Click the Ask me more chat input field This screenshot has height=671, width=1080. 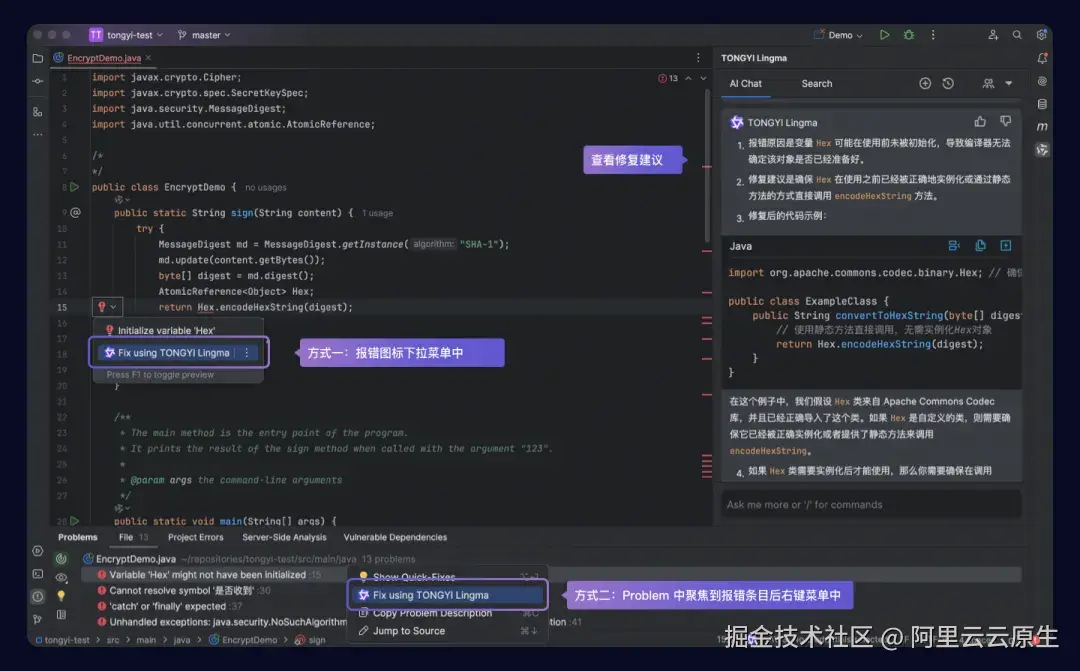click(x=871, y=504)
